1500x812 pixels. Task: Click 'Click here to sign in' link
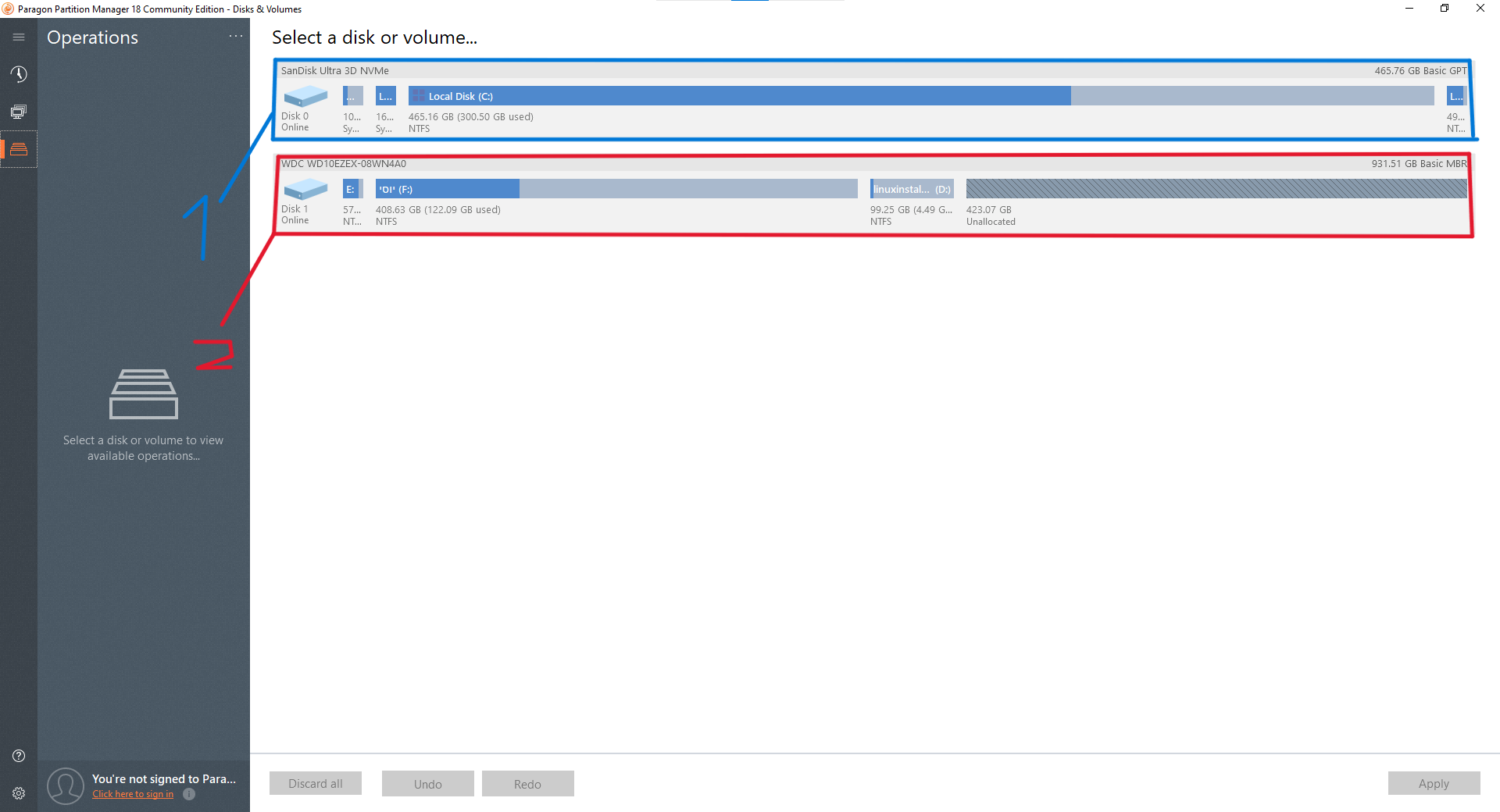(133, 794)
